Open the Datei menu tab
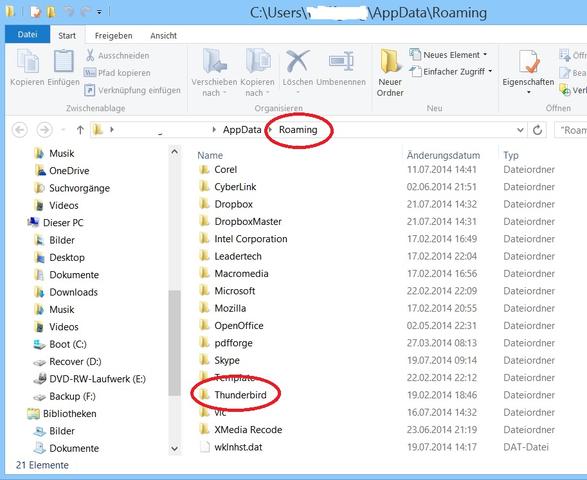Screen dimensions: 587x480 (27, 34)
